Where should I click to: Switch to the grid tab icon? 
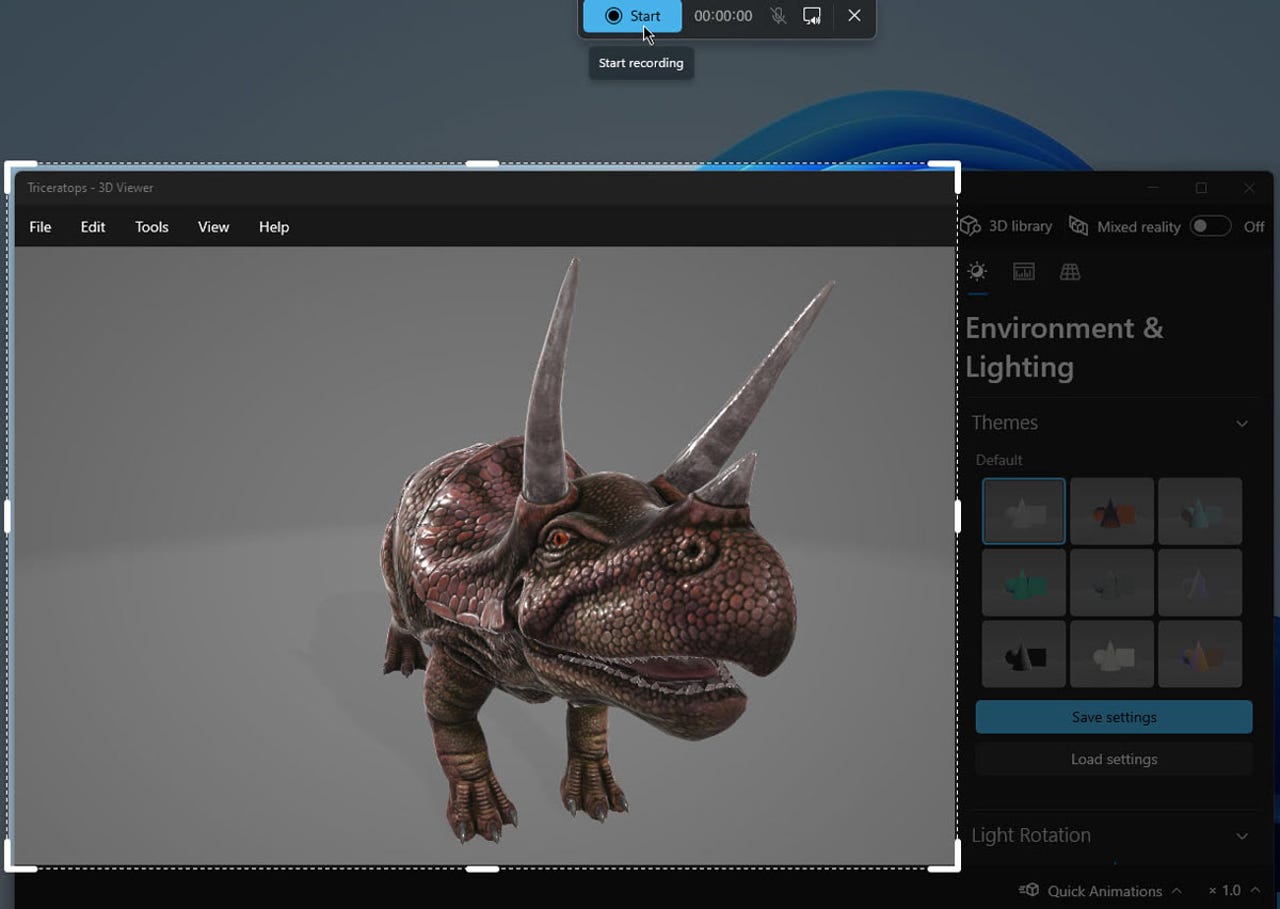point(1070,272)
